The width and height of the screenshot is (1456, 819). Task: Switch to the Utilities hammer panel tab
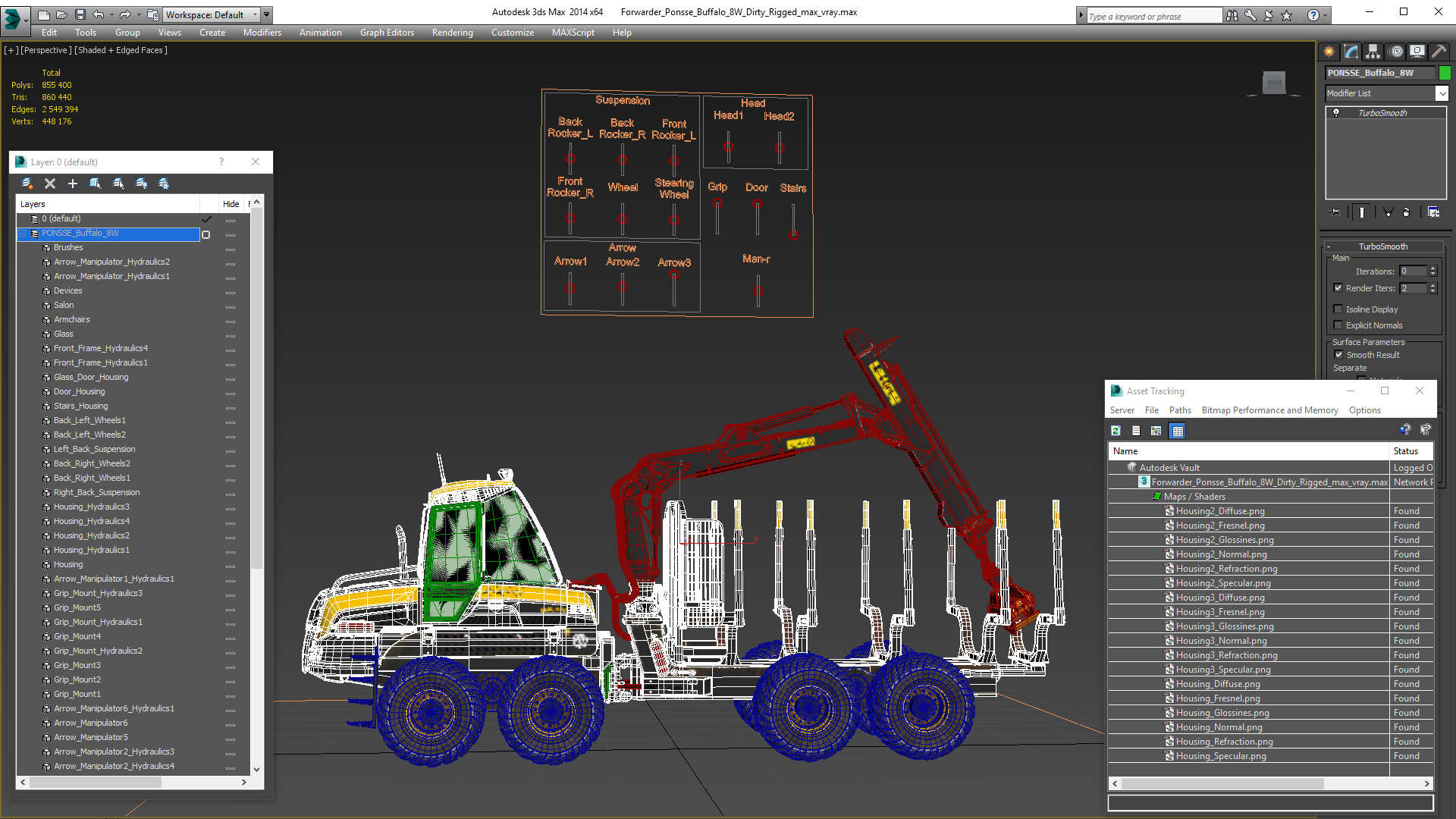(1439, 52)
